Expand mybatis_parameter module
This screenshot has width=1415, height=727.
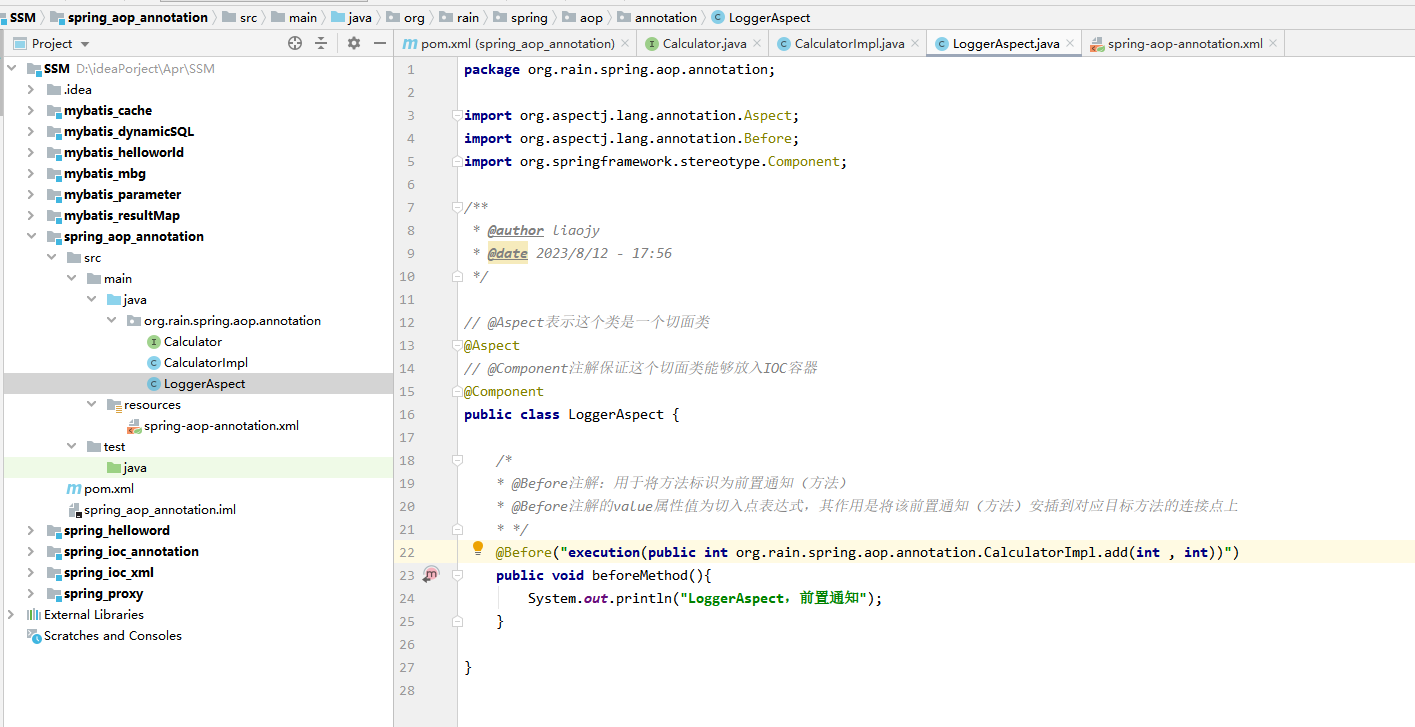(x=31, y=195)
